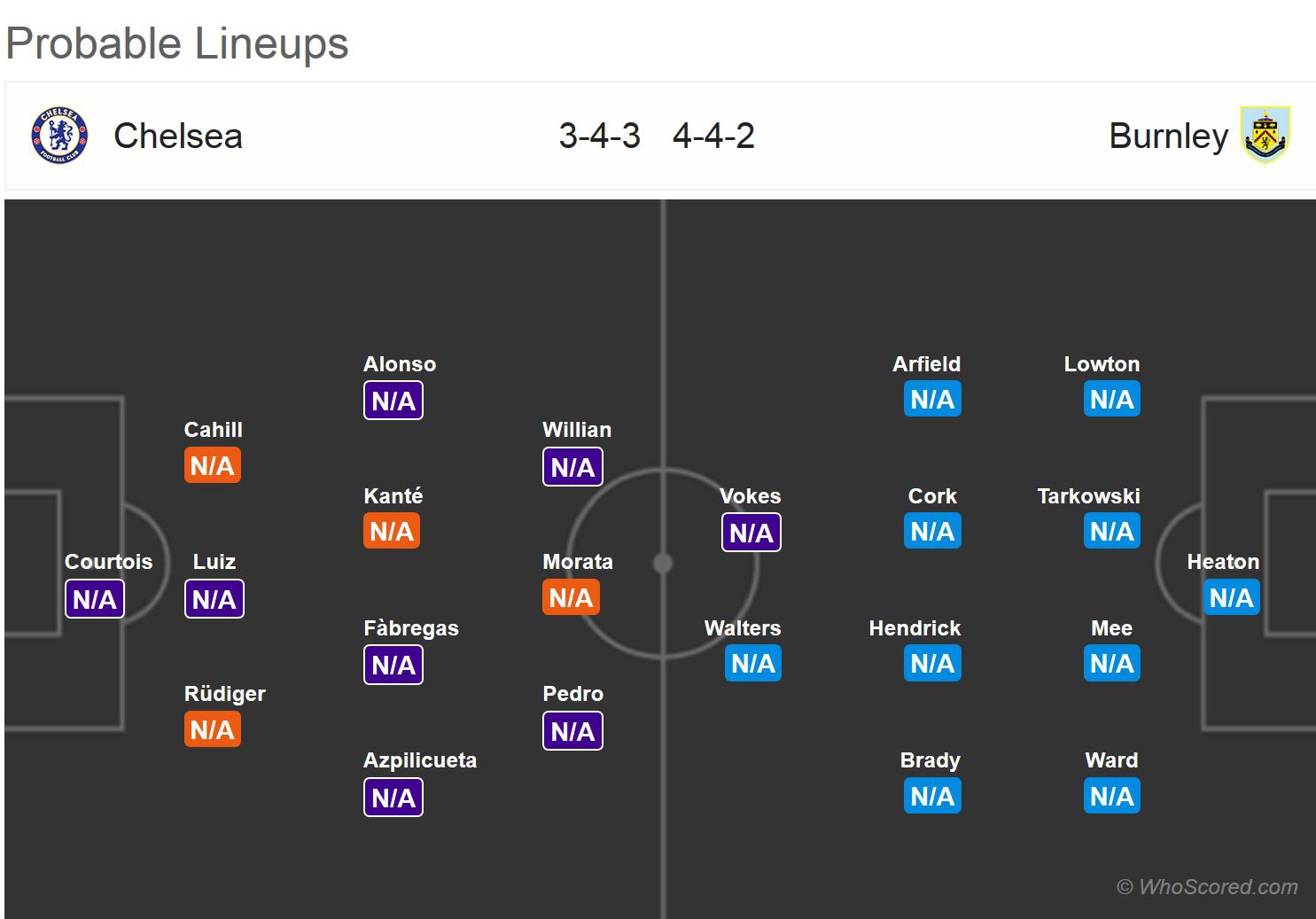Click the Chelsea 3-4-3 formation text
Screen dimensions: 1316x919
click(x=599, y=136)
